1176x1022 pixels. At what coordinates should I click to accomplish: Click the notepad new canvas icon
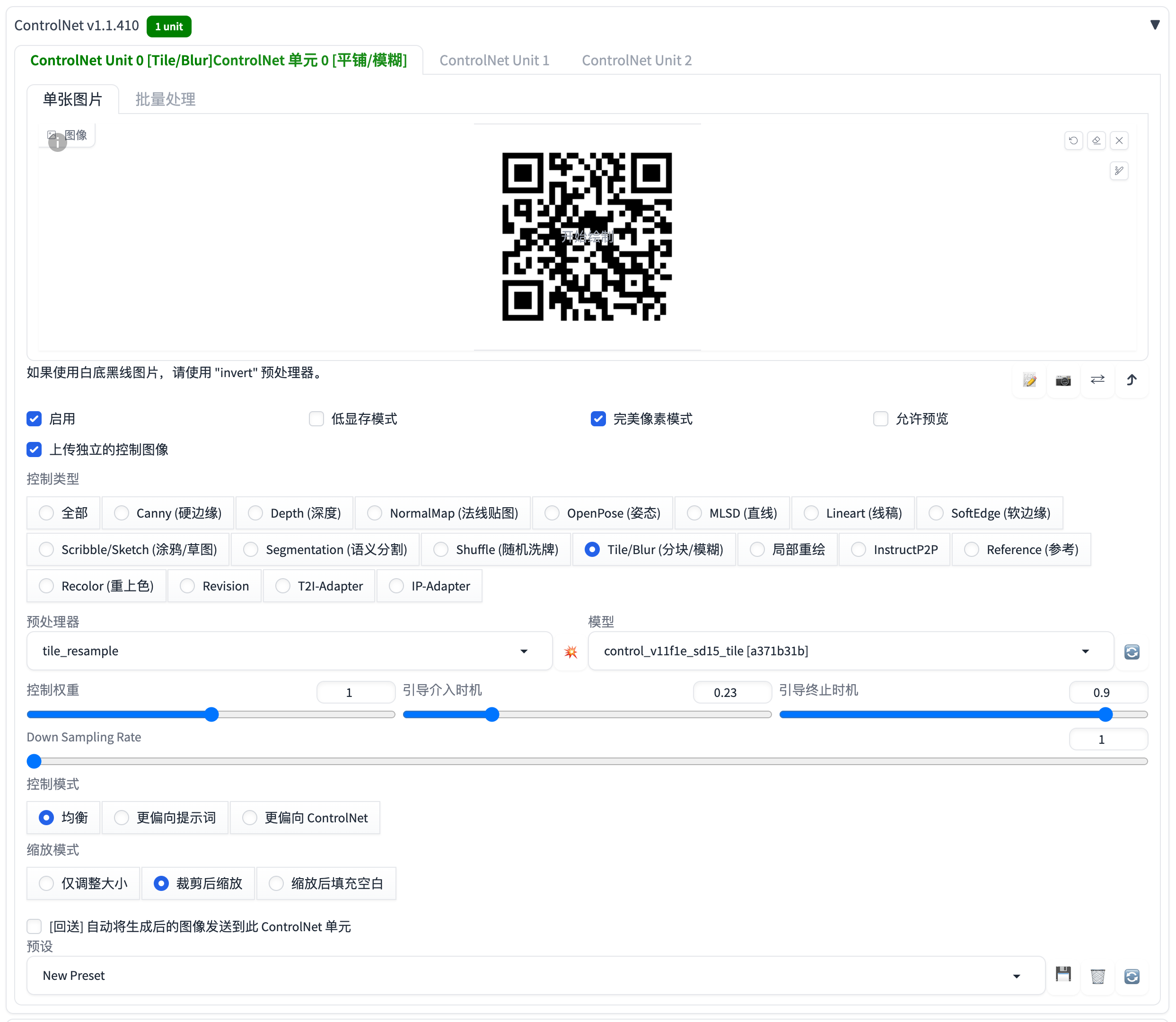click(x=1029, y=380)
